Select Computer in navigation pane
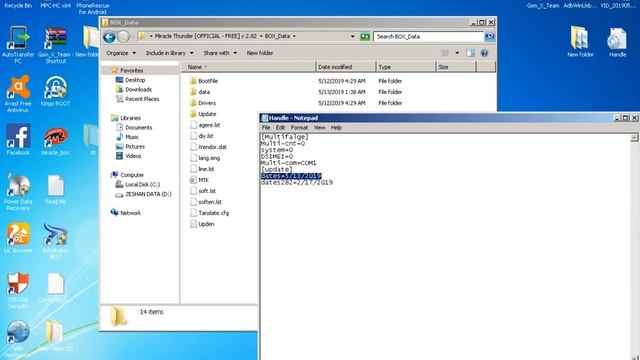Viewport: 640px width, 360px height. (127, 175)
